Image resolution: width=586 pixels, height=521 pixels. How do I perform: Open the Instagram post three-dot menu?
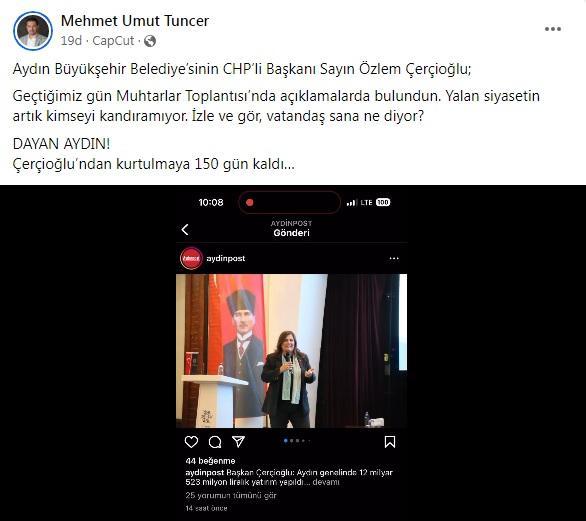[394, 258]
